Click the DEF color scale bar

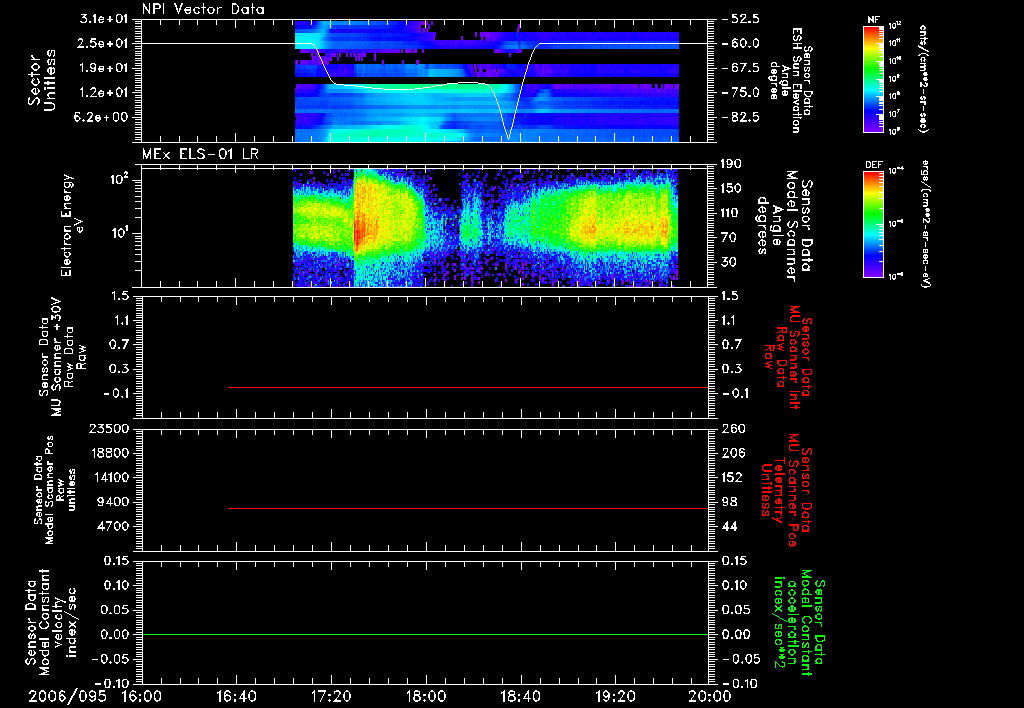(874, 224)
